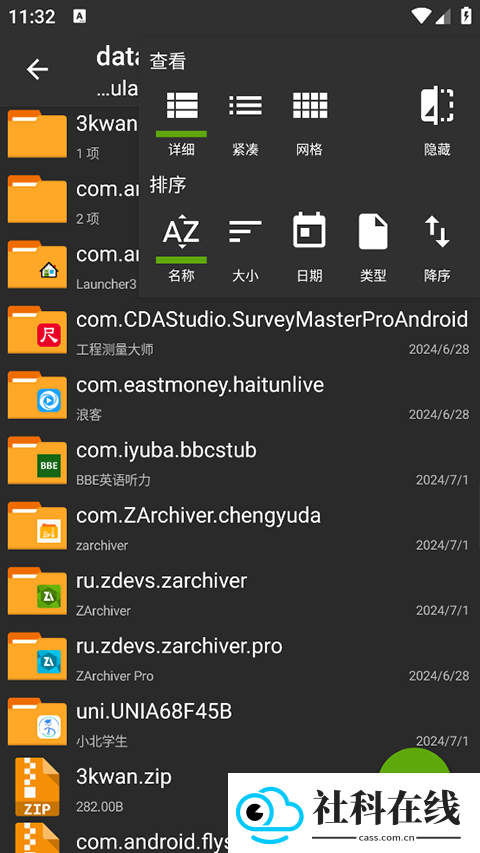Click the 3kwan.zip file name
480x853 pixels.
coord(124,776)
